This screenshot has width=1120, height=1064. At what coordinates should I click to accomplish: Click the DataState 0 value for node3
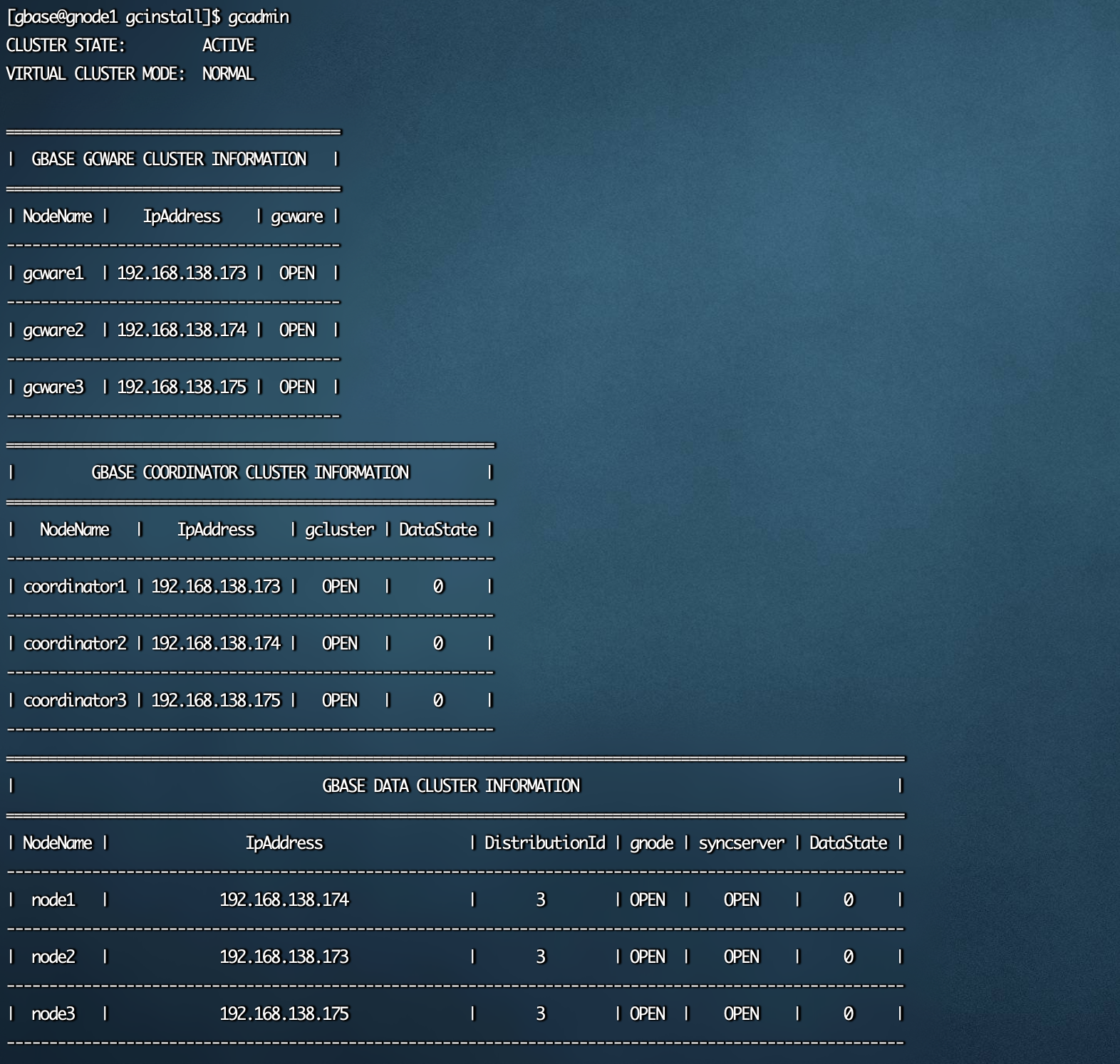849,1014
